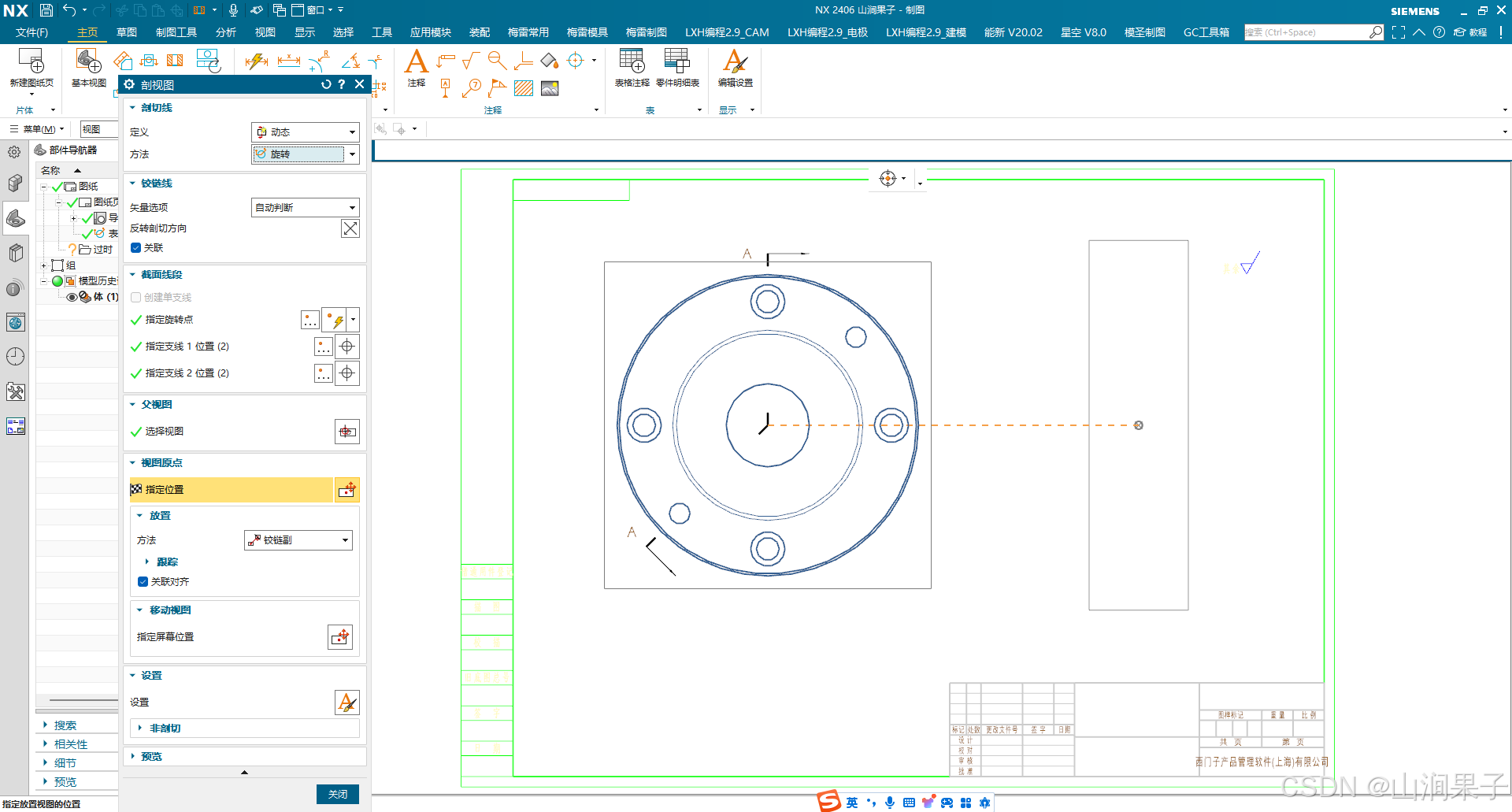The width and height of the screenshot is (1512, 812).
Task: Collapse the 截面线段 section
Action: pos(133,275)
